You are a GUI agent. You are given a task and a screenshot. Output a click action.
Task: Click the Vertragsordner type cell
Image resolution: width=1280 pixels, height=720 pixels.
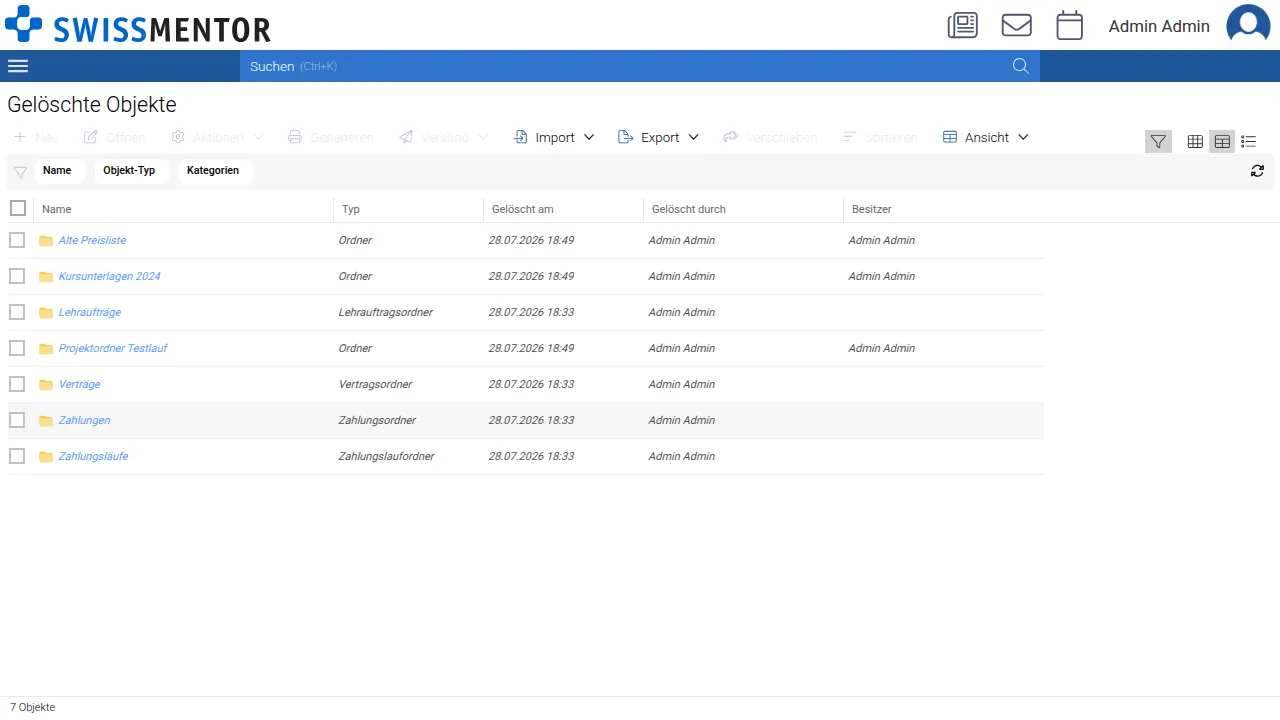coord(375,384)
